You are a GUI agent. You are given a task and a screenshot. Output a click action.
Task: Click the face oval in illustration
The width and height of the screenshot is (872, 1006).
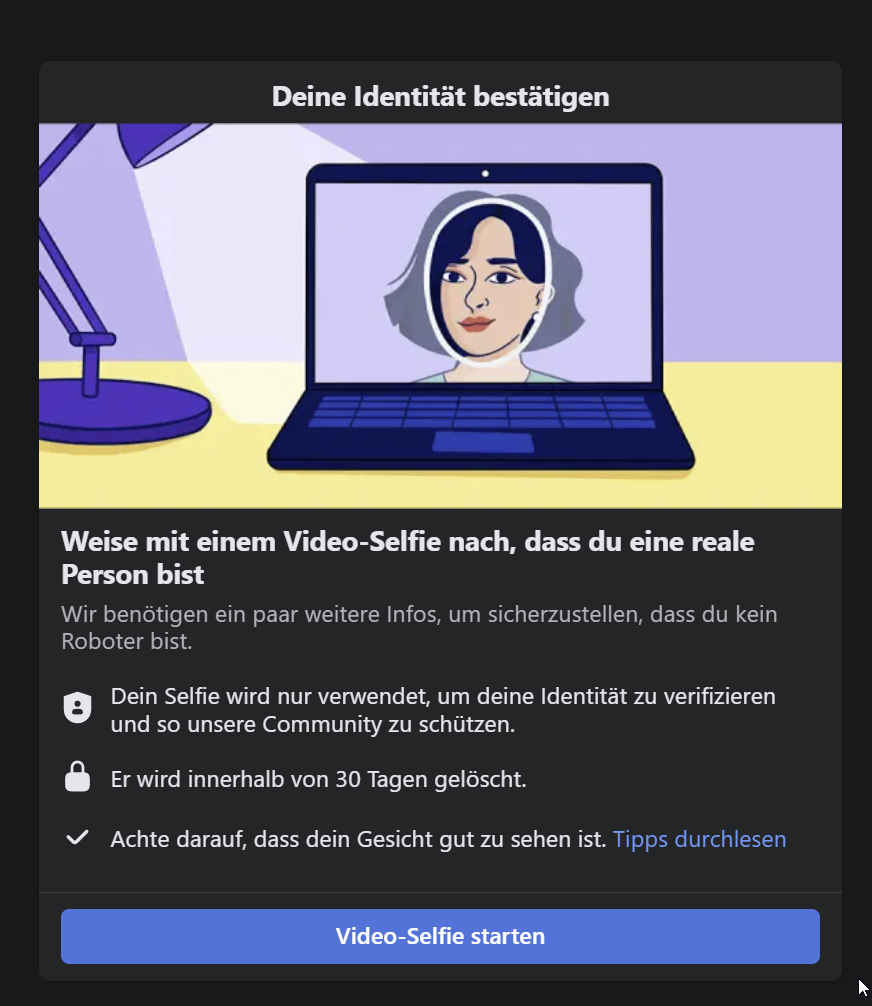489,282
